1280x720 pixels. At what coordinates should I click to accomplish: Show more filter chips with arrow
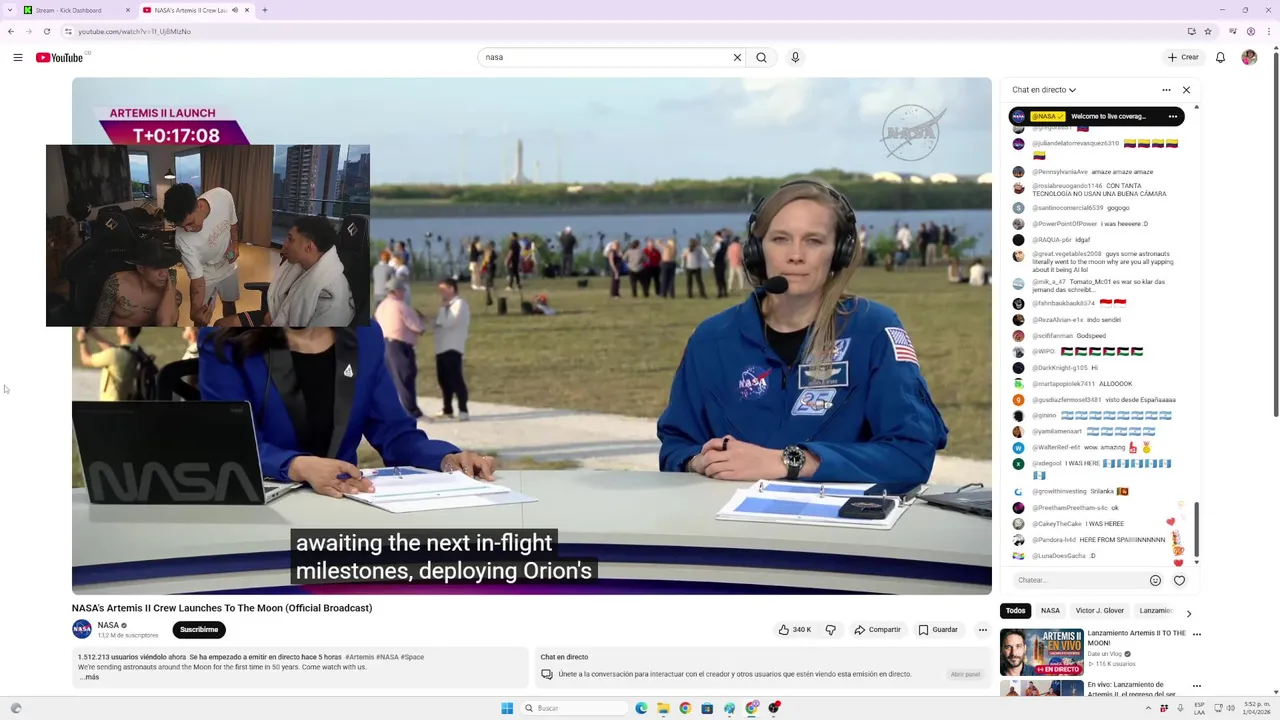coord(1188,613)
